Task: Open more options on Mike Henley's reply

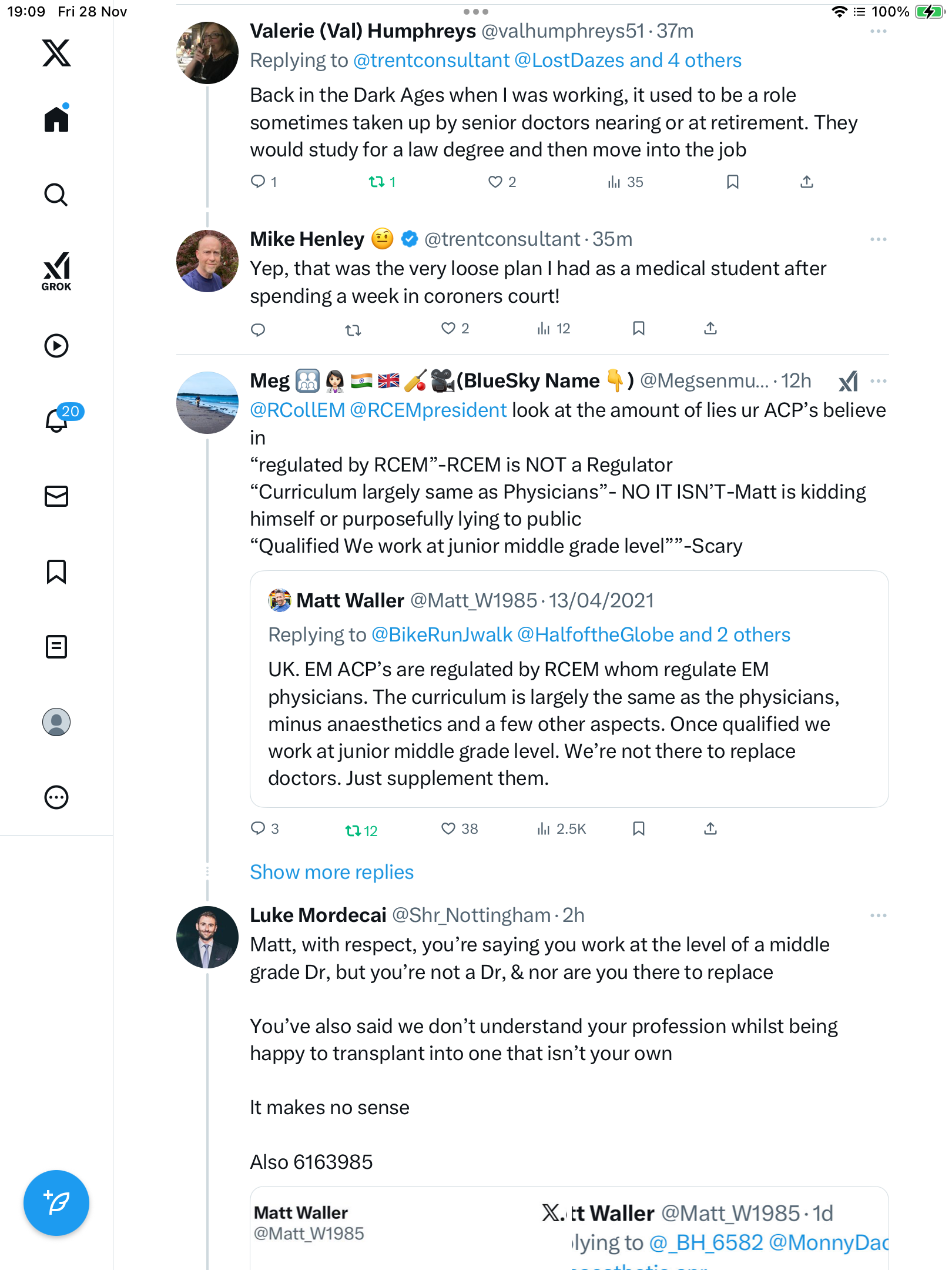Action: pos(878,239)
